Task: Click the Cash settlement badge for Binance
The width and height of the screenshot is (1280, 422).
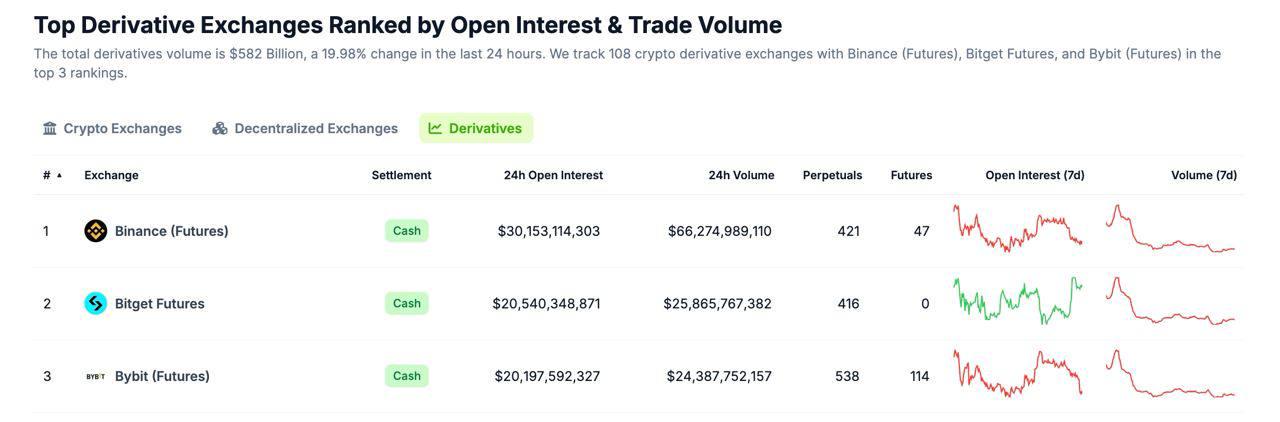Action: 406,231
